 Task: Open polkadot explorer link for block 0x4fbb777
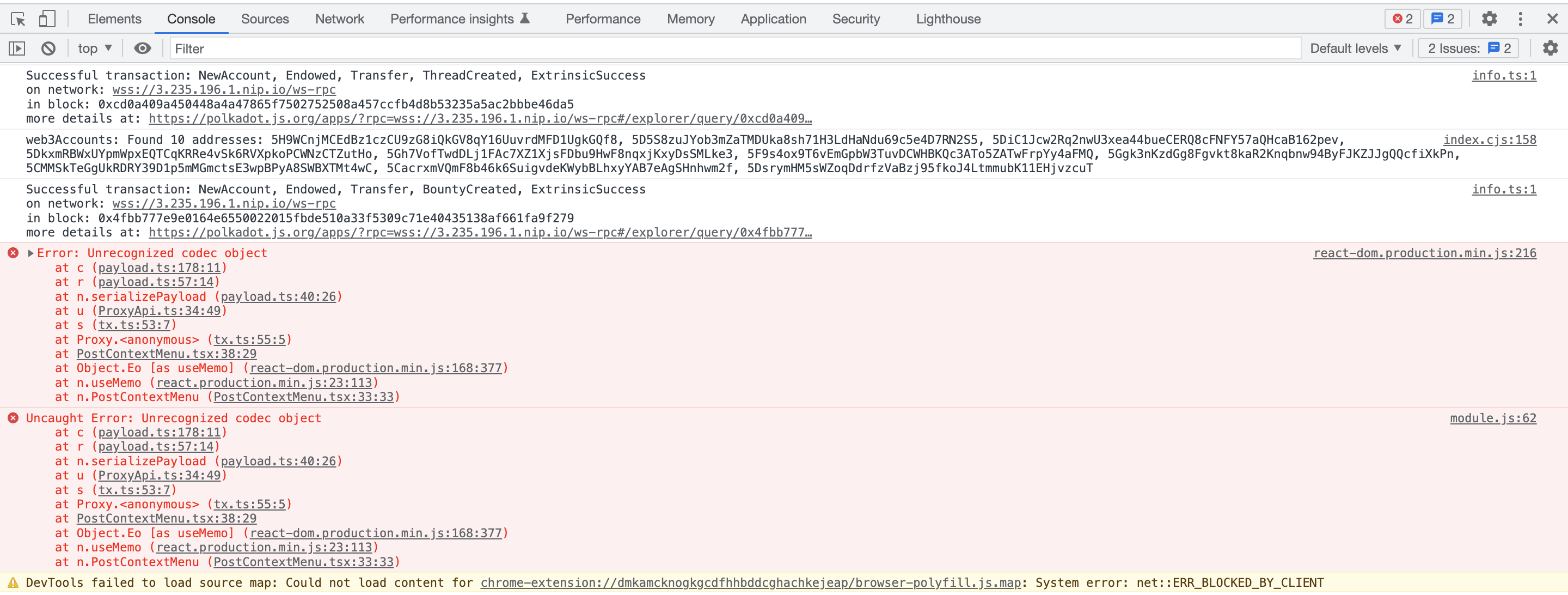(x=480, y=233)
